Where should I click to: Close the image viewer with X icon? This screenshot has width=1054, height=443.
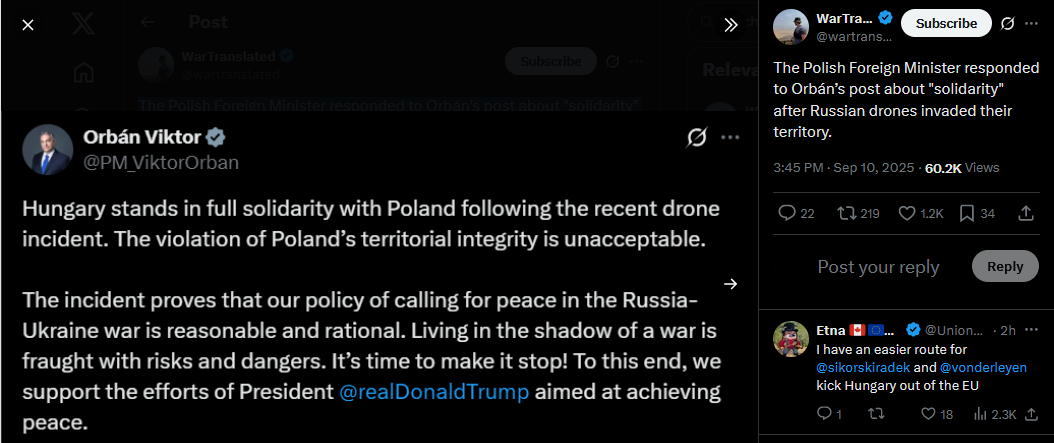pyautogui.click(x=28, y=25)
